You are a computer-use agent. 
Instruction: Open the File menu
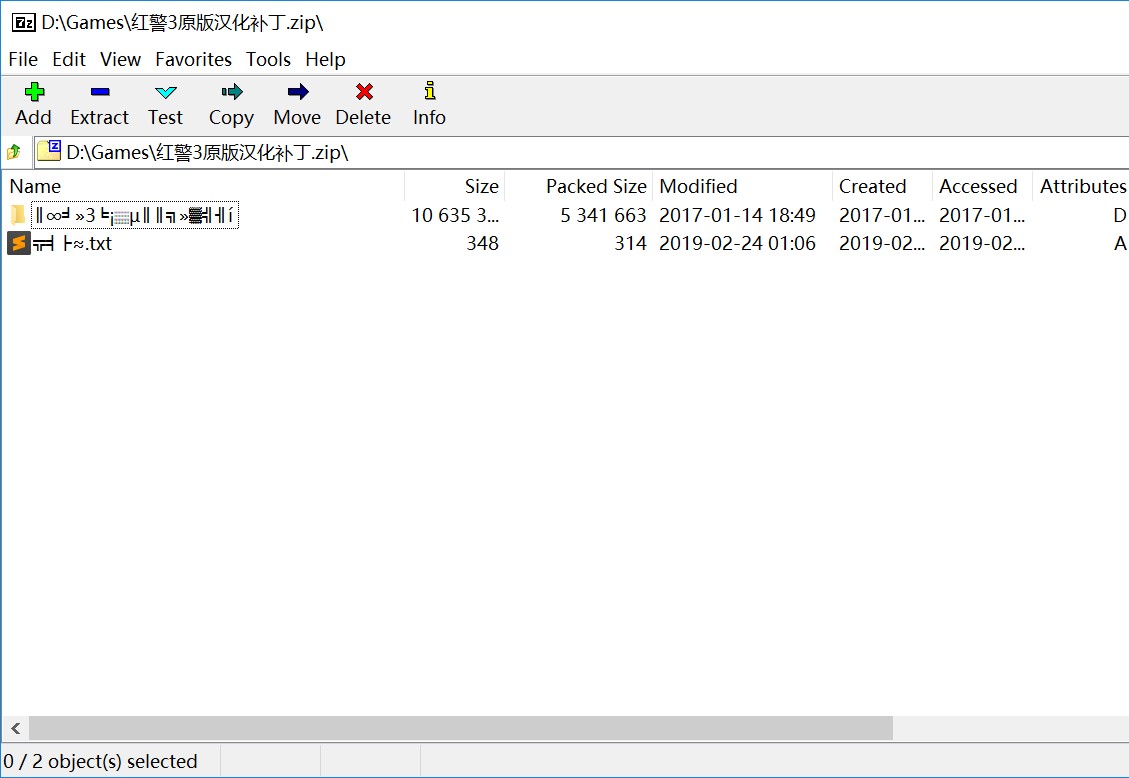23,59
